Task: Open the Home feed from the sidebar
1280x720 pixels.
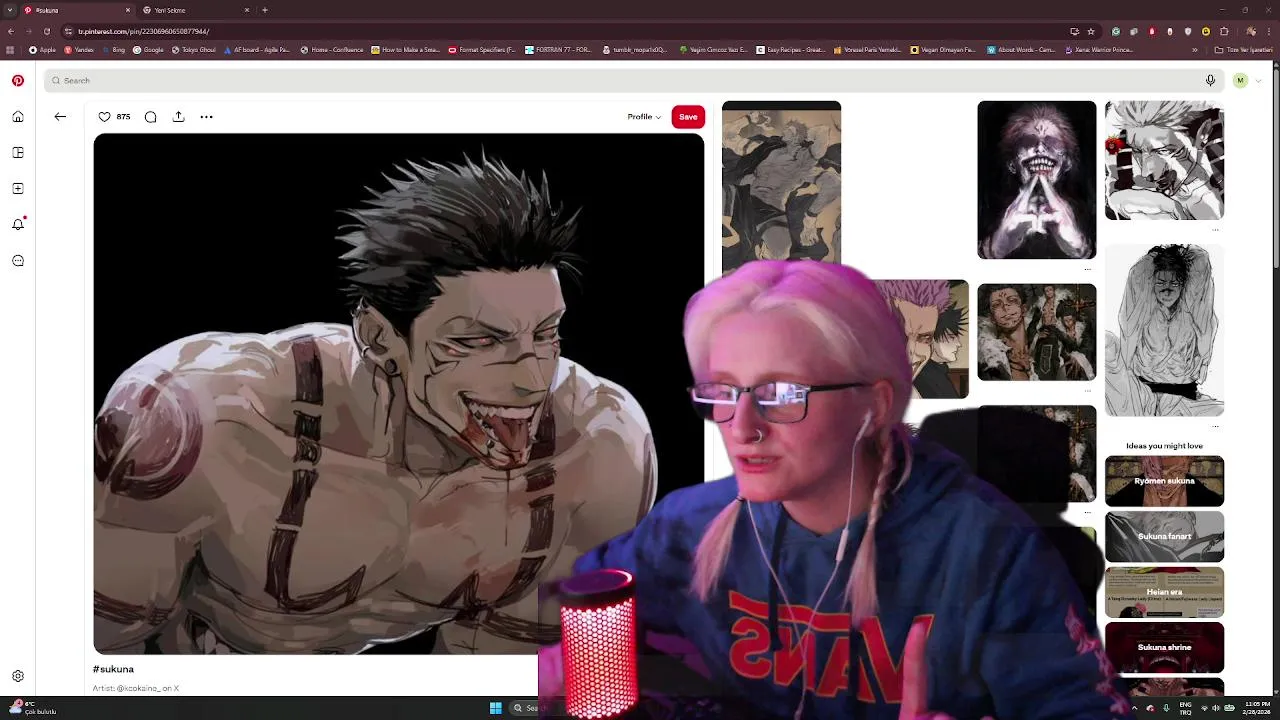Action: tap(18, 117)
